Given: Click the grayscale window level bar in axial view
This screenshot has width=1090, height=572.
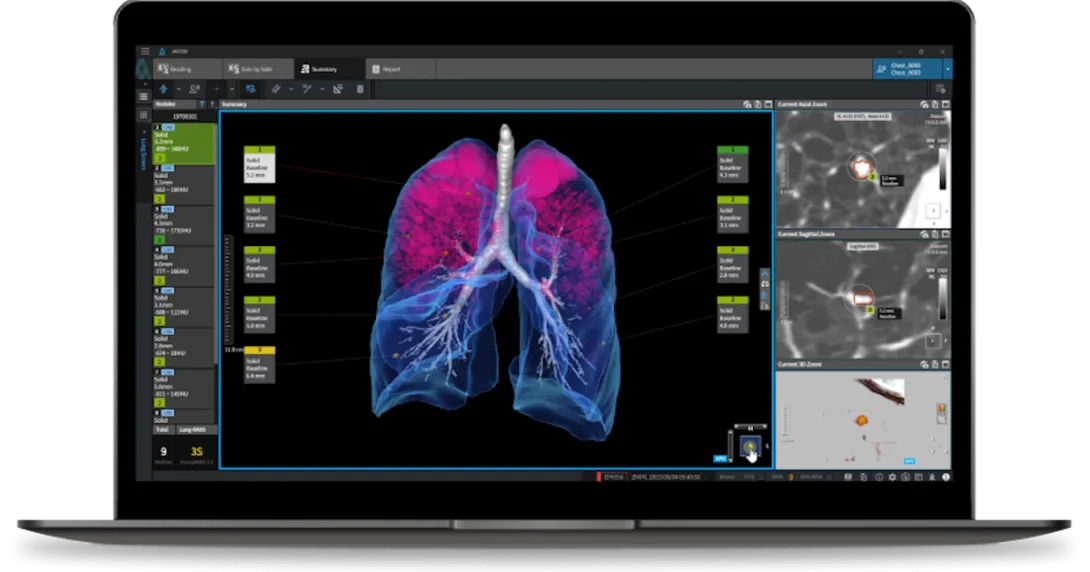Looking at the screenshot, I should (x=941, y=172).
